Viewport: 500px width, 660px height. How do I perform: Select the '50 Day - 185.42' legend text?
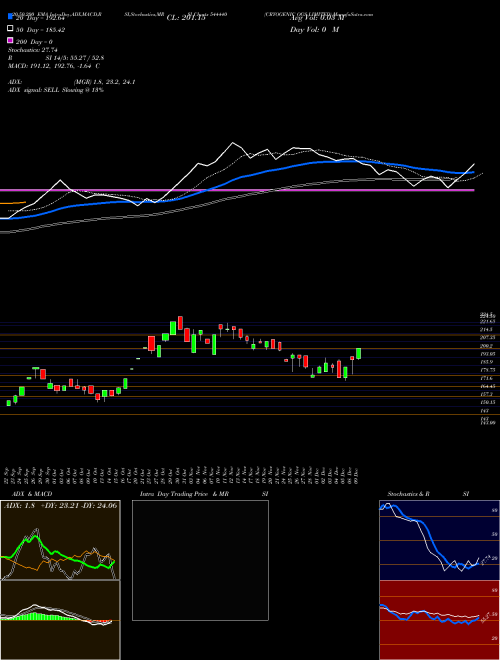(x=40, y=30)
